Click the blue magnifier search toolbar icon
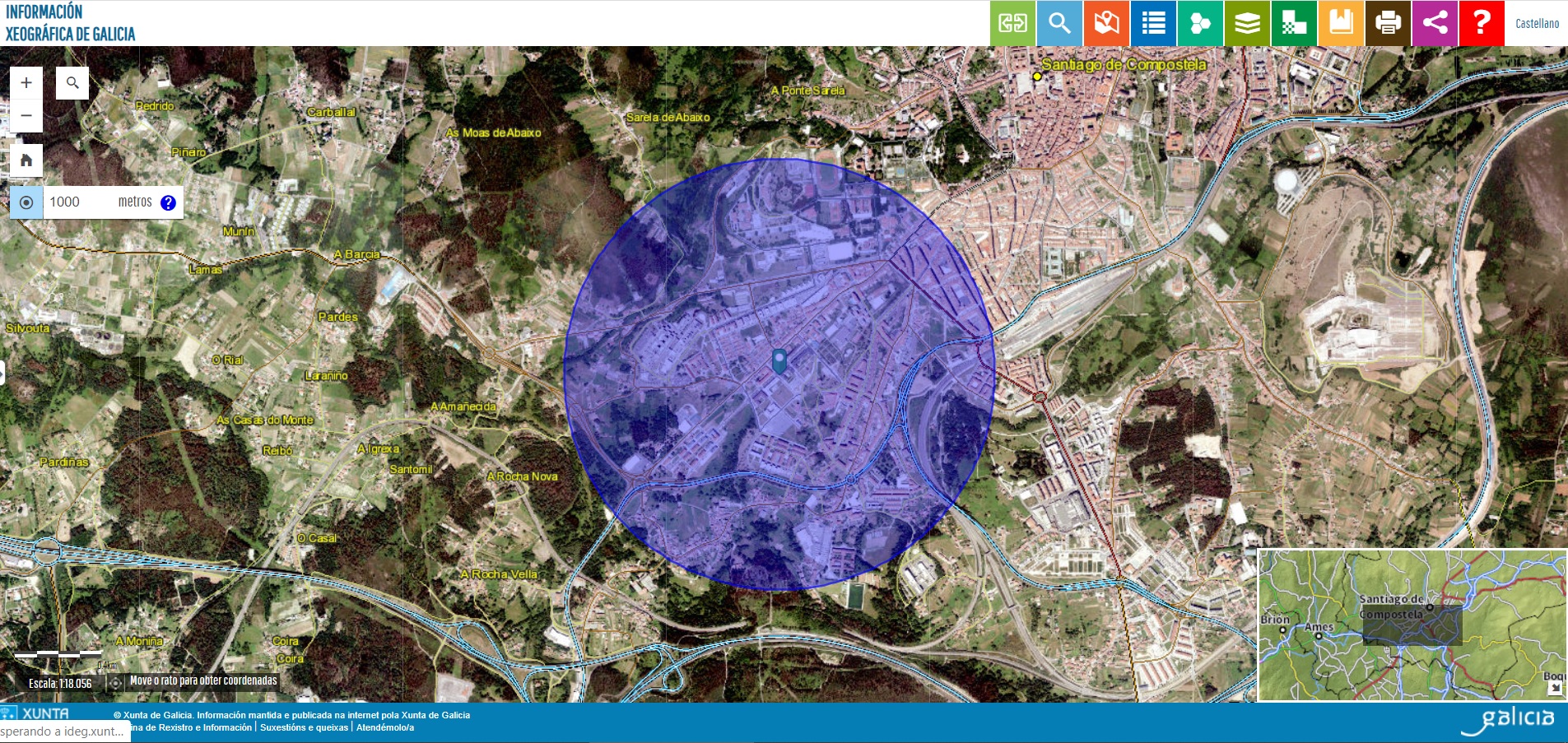Viewport: 1568px width, 743px height. pos(1059,23)
